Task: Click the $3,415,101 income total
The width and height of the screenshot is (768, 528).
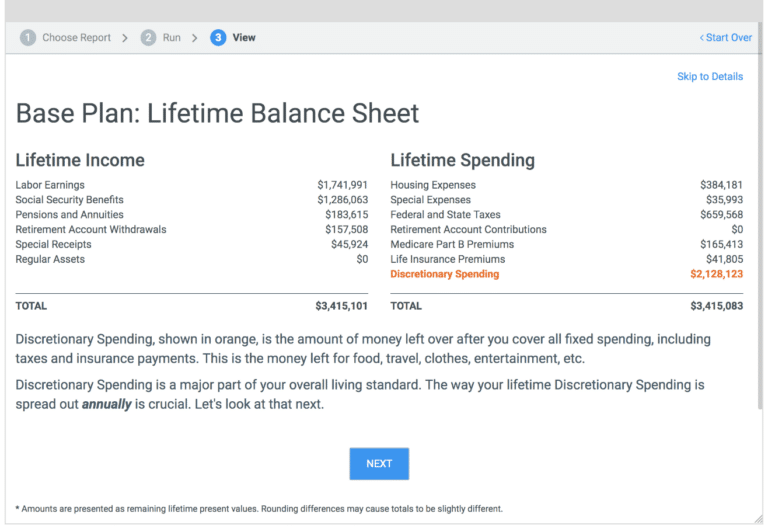Action: pos(341,306)
